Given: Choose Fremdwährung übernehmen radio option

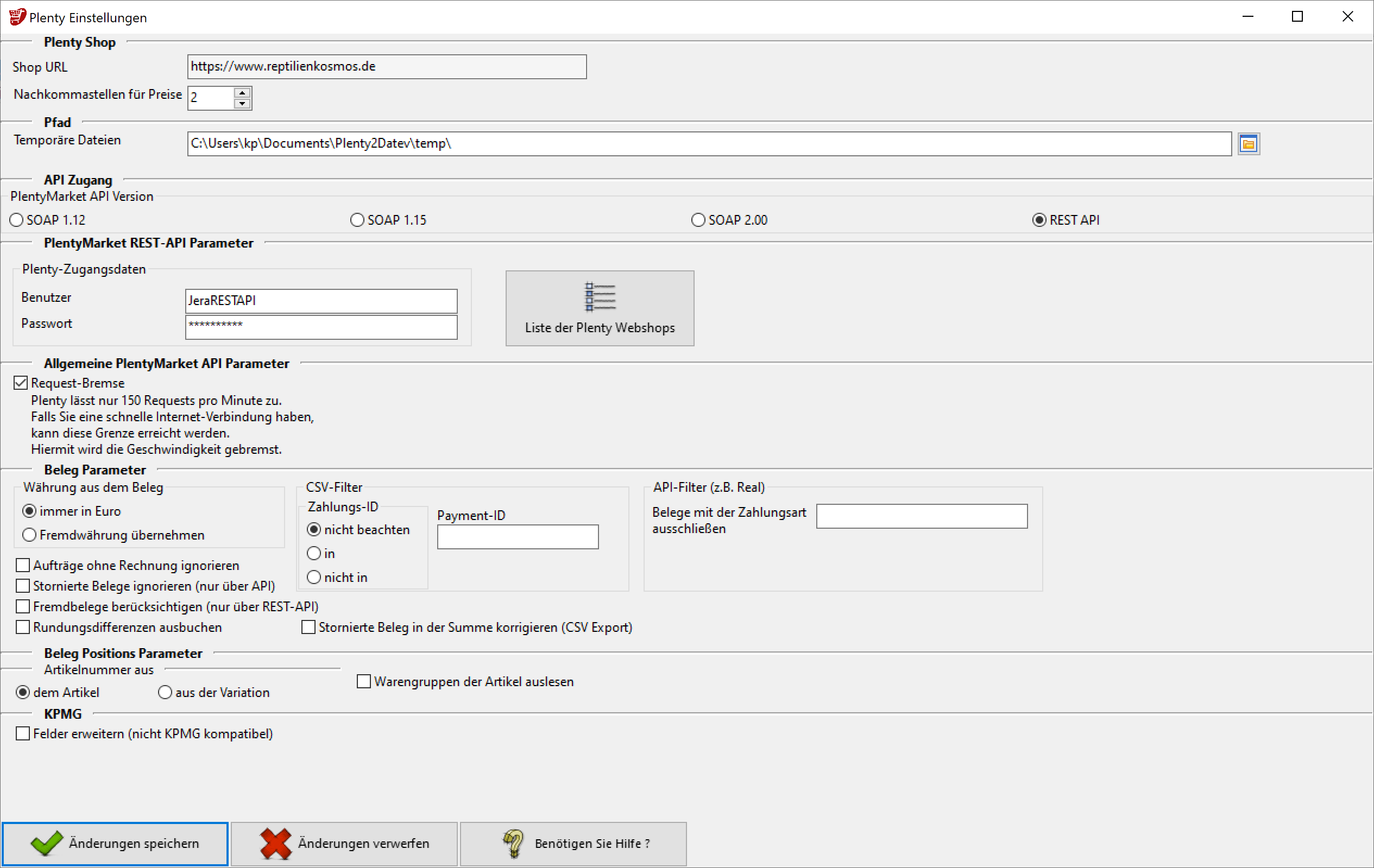Looking at the screenshot, I should point(30,535).
